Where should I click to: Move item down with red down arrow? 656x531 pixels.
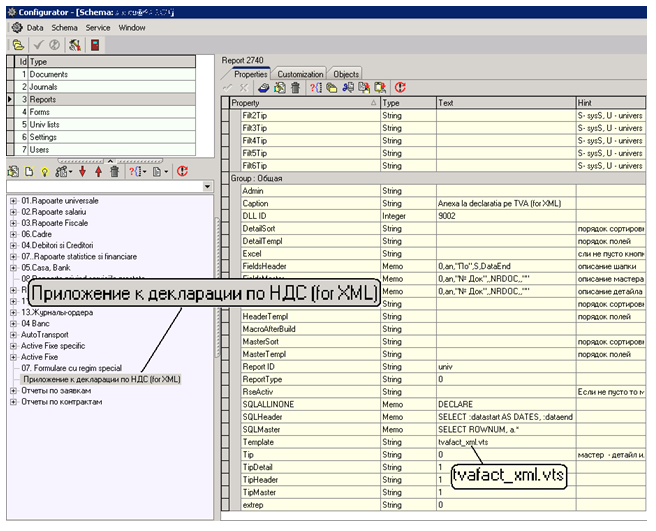pos(82,172)
